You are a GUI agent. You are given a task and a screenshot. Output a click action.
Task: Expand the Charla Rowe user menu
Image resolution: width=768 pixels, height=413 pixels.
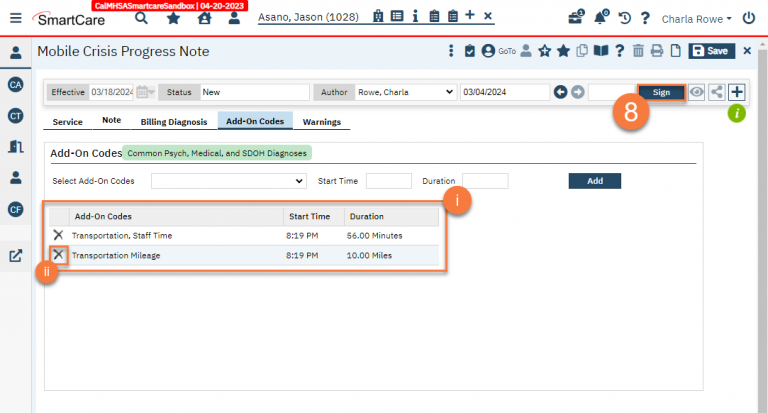[697, 18]
